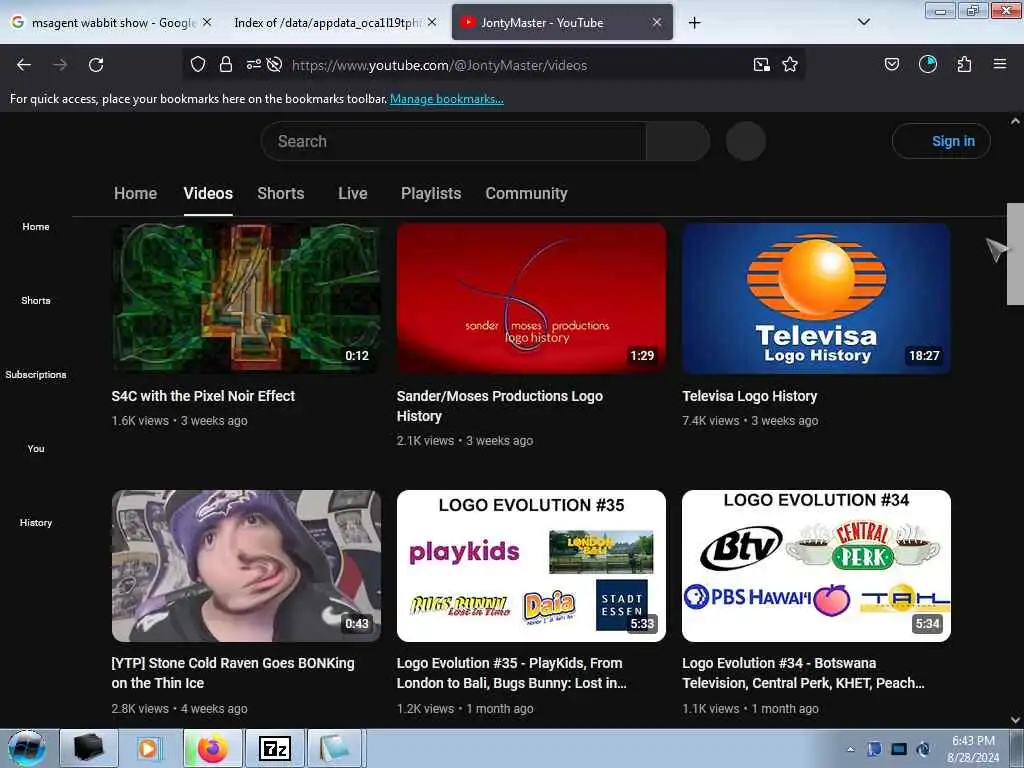List all tabs with the chevron dropdown
The height and width of the screenshot is (768, 1024).
click(x=864, y=22)
